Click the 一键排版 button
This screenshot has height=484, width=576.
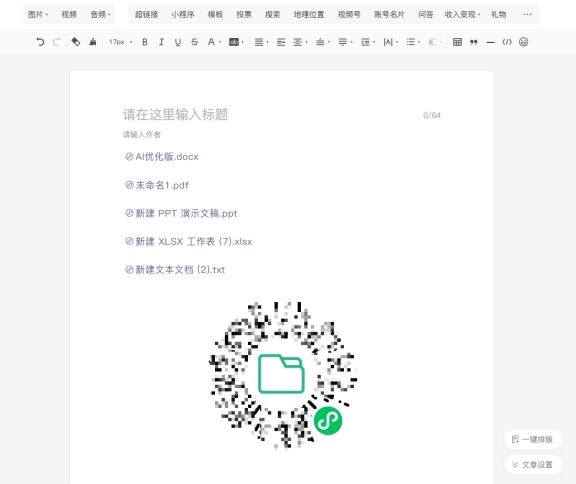pyautogui.click(x=533, y=439)
